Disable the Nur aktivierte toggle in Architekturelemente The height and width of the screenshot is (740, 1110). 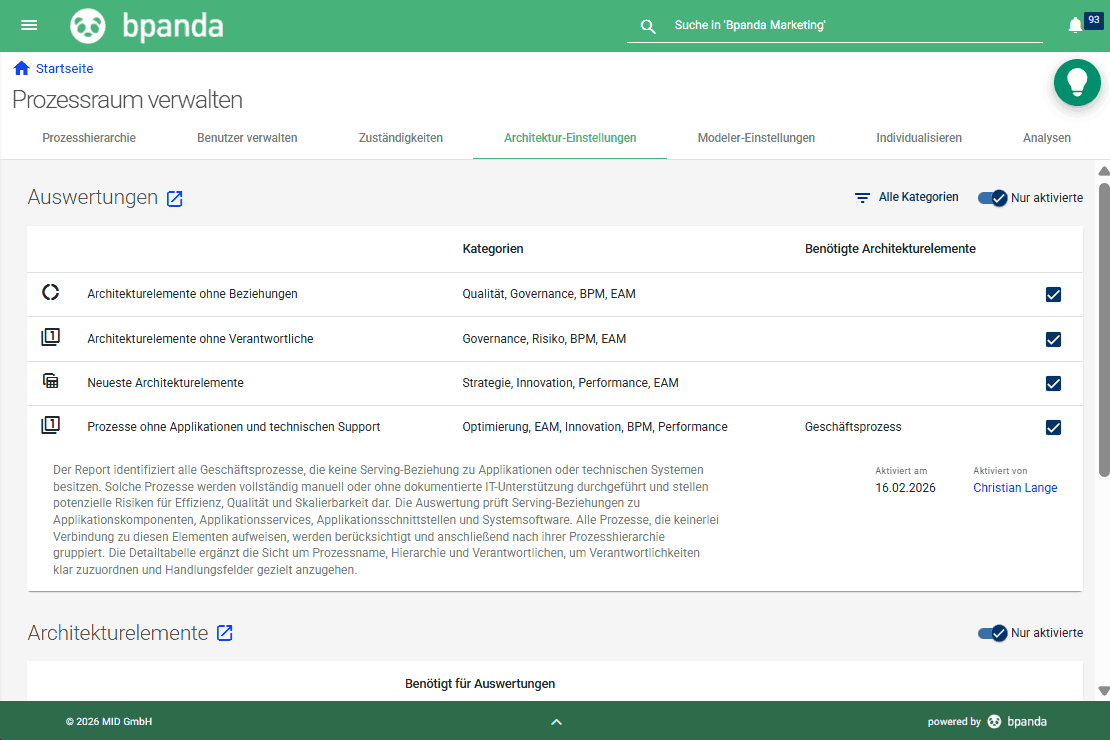point(992,633)
